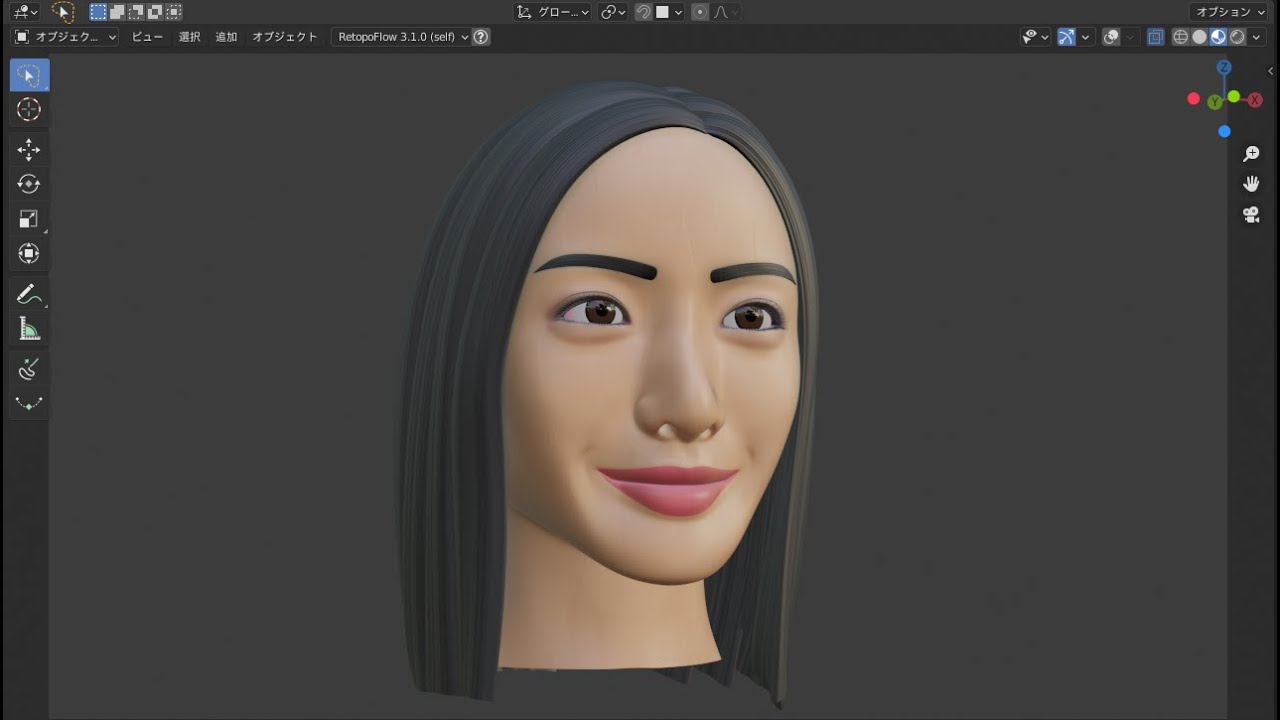Image resolution: width=1280 pixels, height=720 pixels.
Task: Switch to wireframe viewport shading
Action: click(1180, 37)
